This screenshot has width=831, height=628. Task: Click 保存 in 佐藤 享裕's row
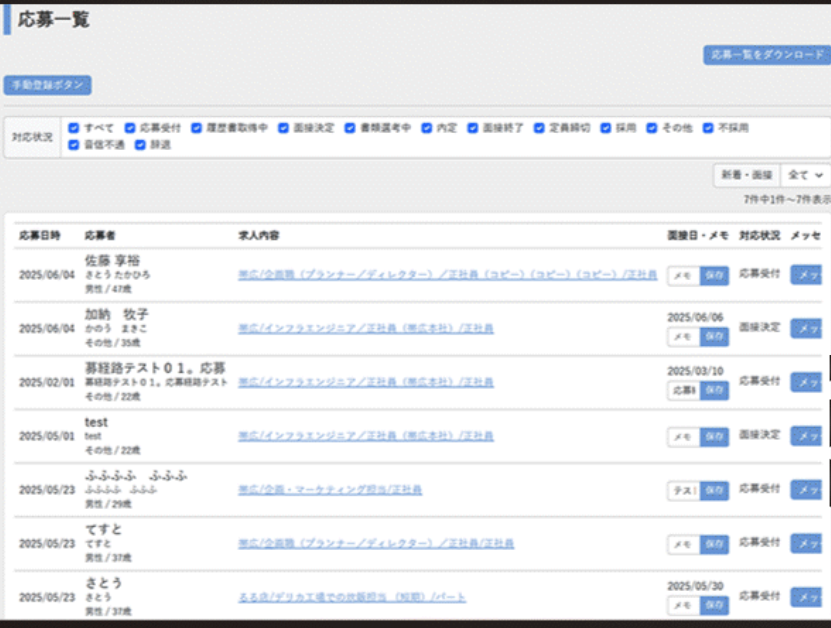pyautogui.click(x=714, y=276)
